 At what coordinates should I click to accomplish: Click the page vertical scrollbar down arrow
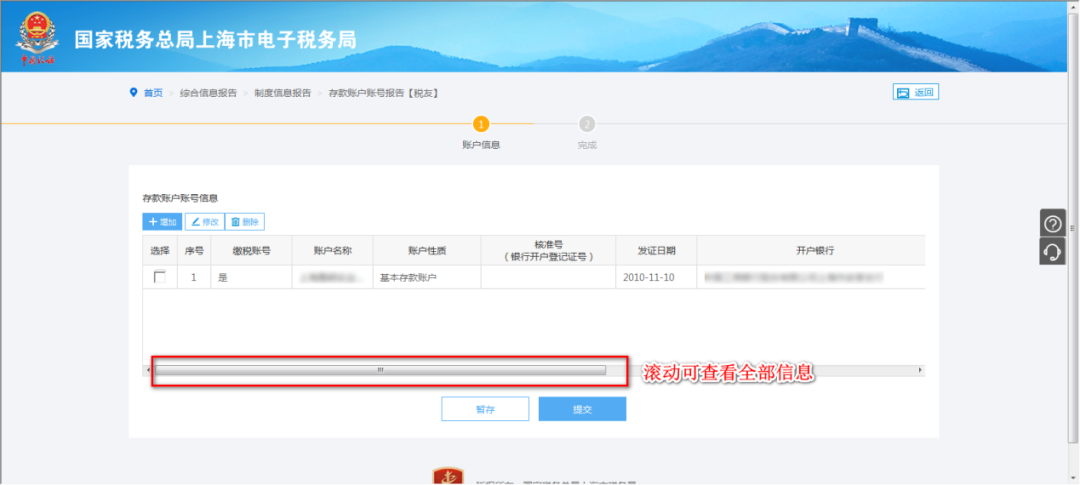click(x=1073, y=479)
